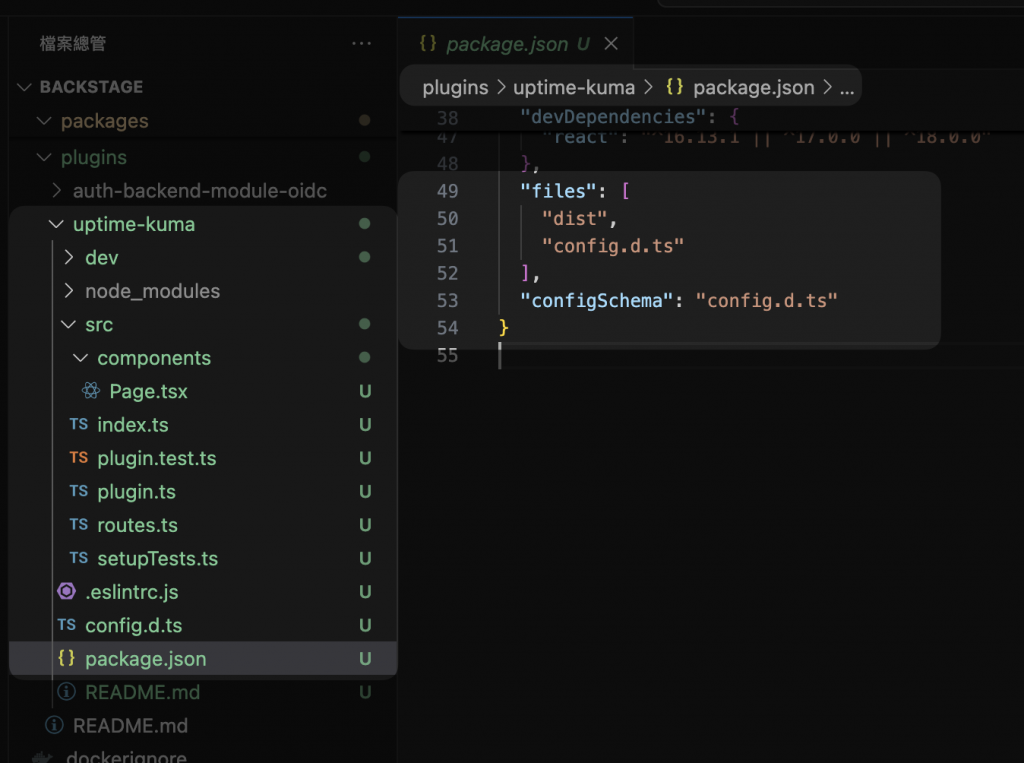The width and height of the screenshot is (1024, 763).
Task: Click the React icon beside Page.tsx
Action: [90, 392]
